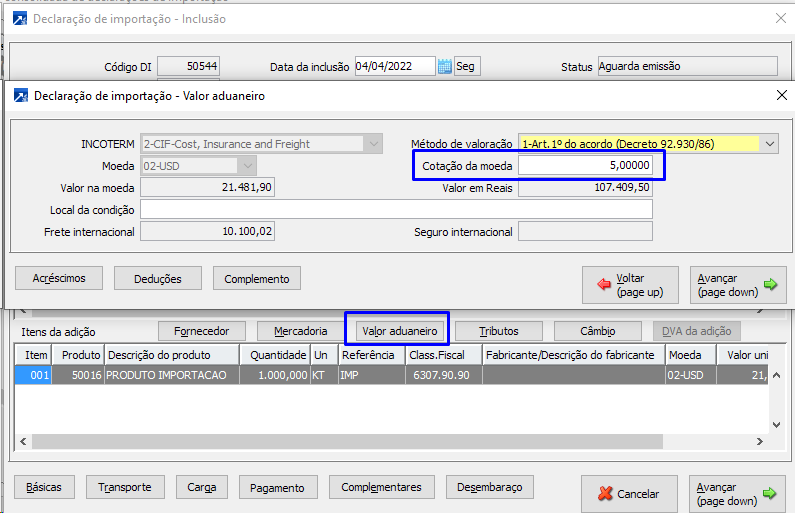This screenshot has width=795, height=513.
Task: Expand the Método de valoração dropdown
Action: tap(770, 144)
